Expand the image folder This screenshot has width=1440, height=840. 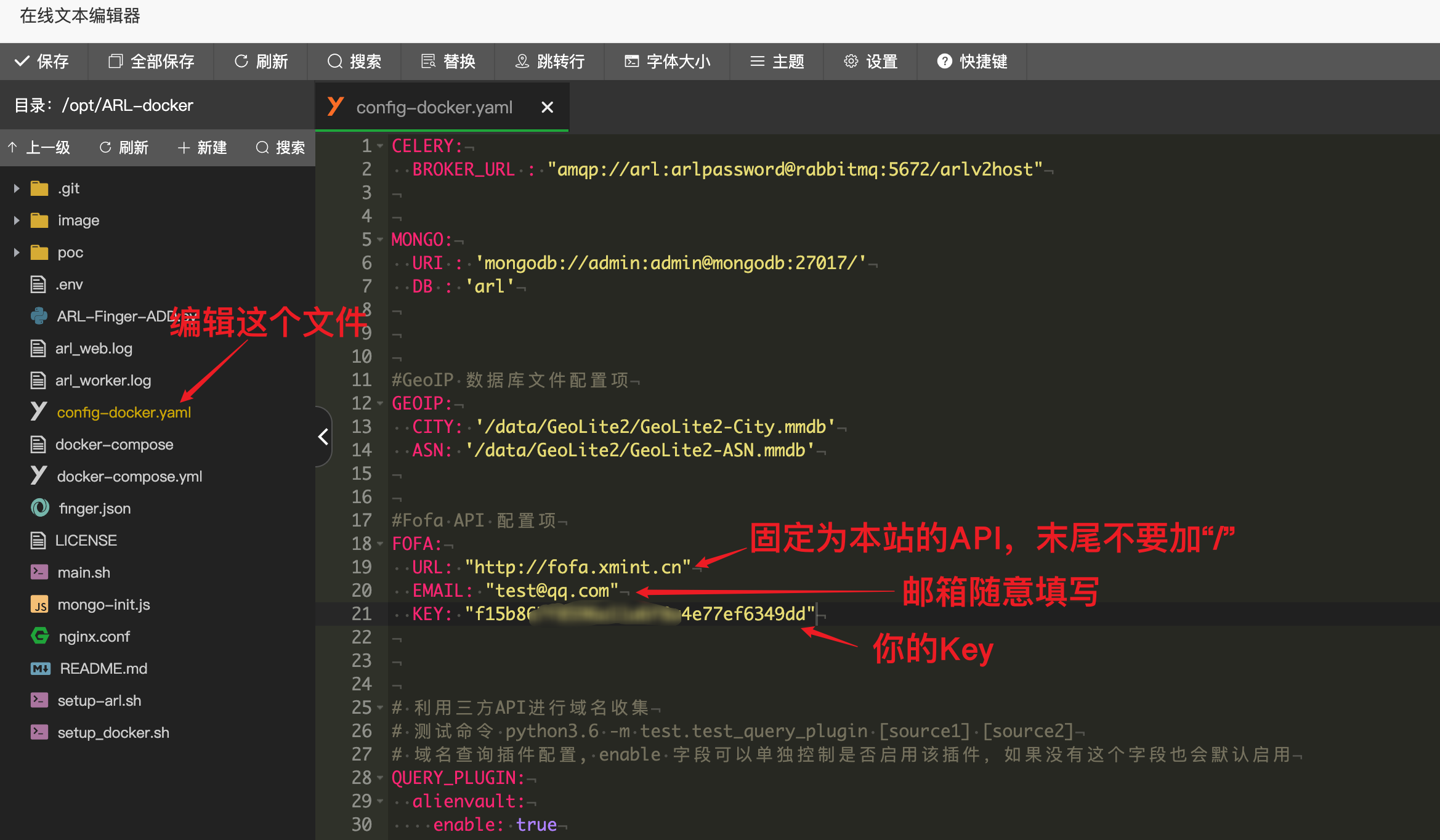point(17,220)
